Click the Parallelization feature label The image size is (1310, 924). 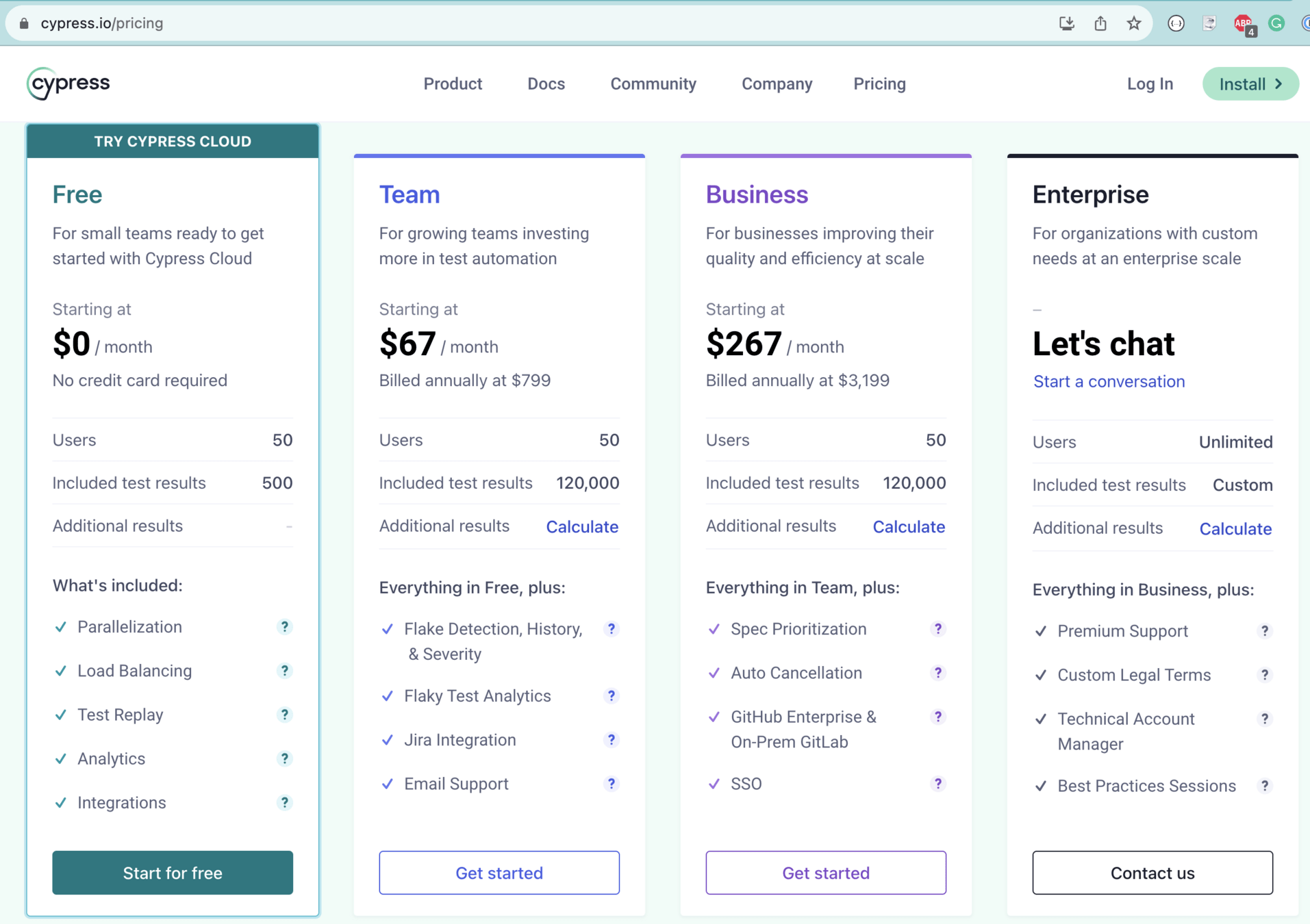click(129, 627)
